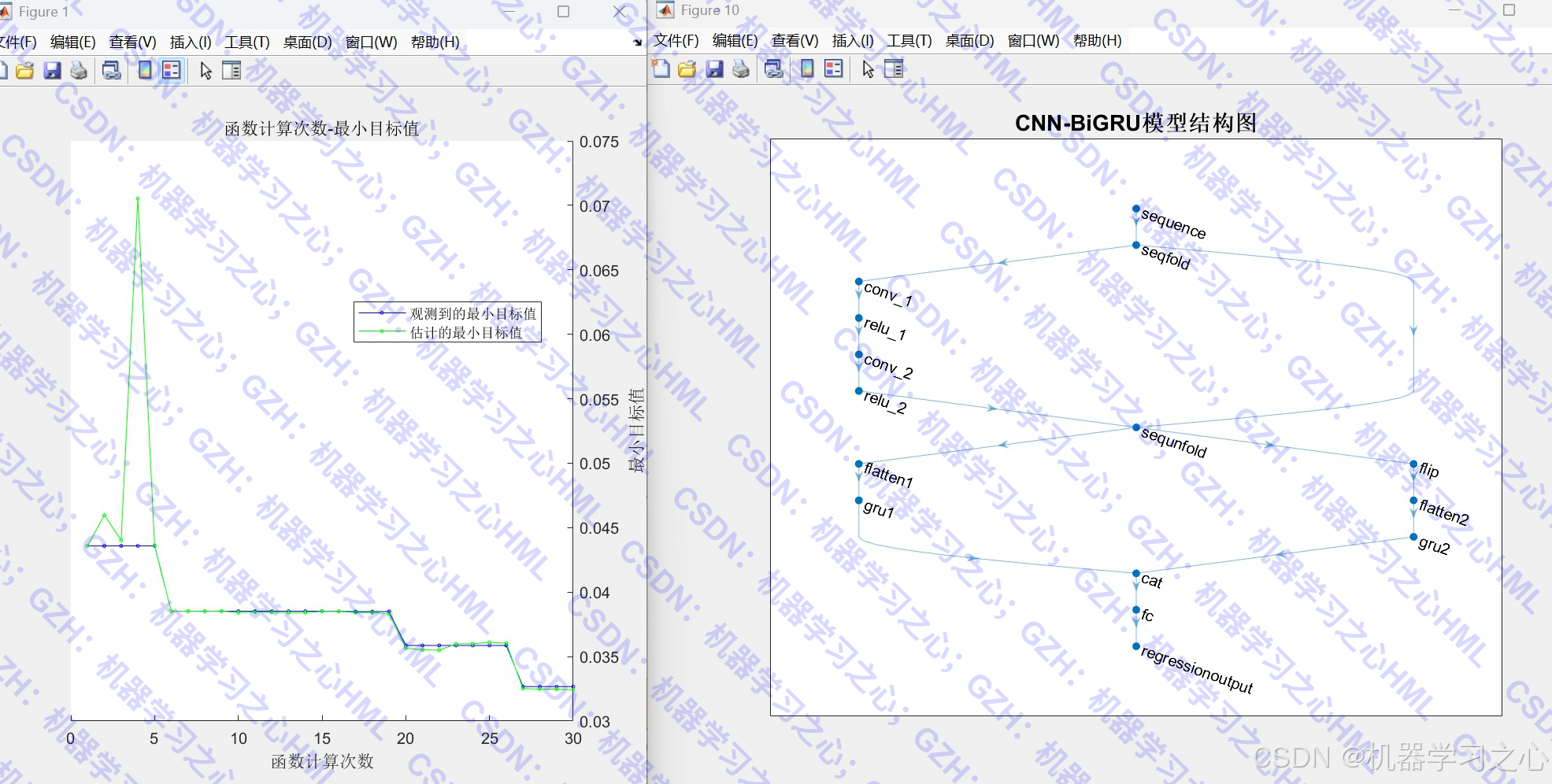This screenshot has width=1552, height=784.
Task: Select the conv_2 node in the graph
Action: (x=859, y=354)
